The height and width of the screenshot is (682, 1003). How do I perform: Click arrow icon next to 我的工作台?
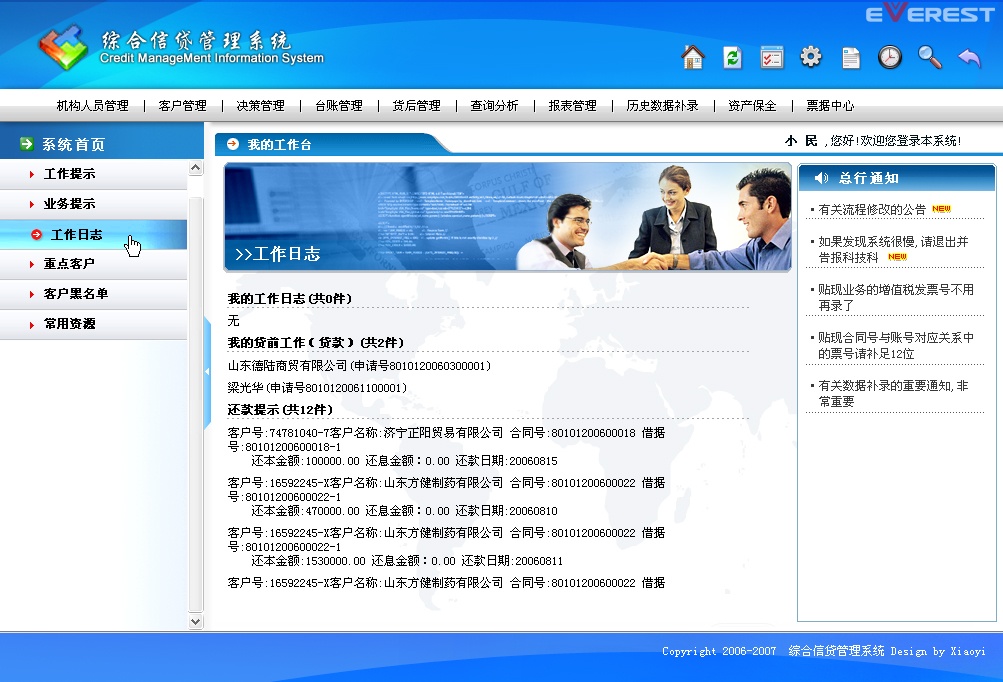click(233, 144)
